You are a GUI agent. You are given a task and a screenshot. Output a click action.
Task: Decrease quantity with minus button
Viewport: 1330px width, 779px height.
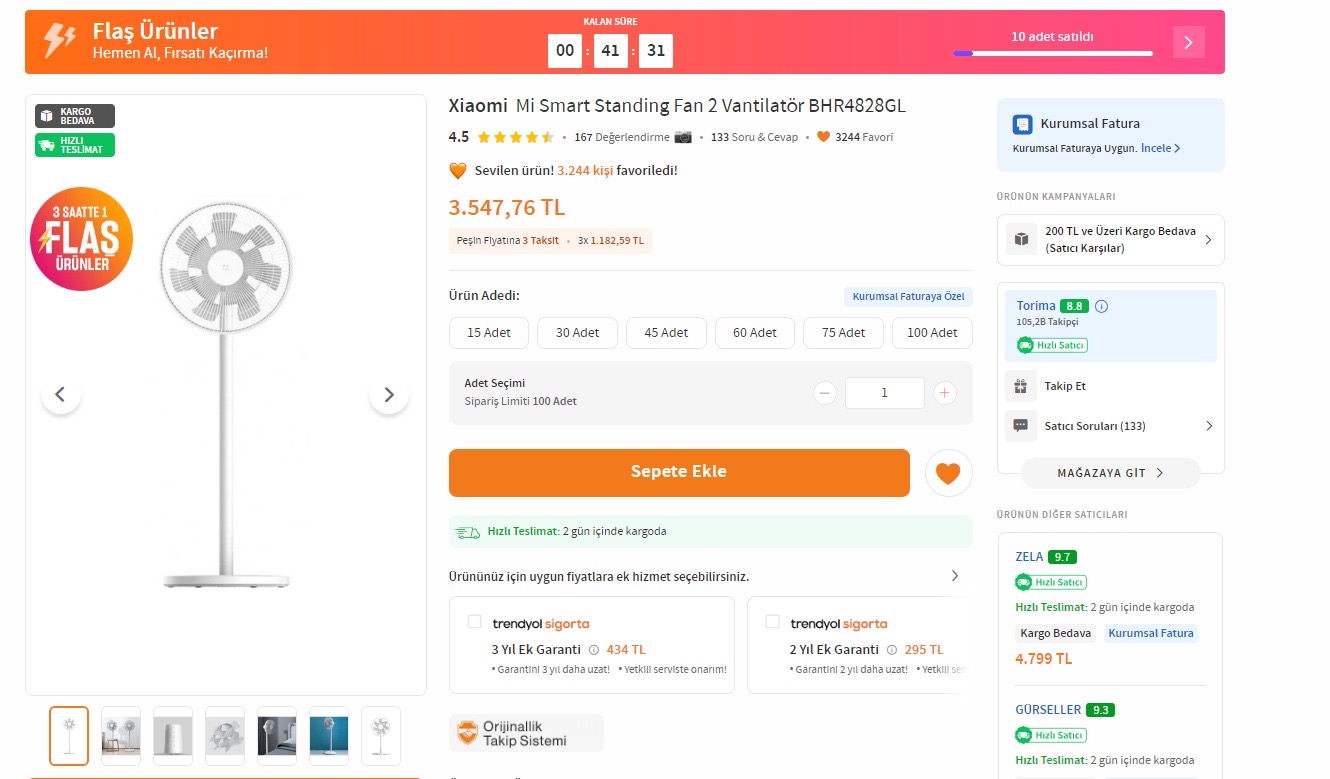(x=825, y=393)
